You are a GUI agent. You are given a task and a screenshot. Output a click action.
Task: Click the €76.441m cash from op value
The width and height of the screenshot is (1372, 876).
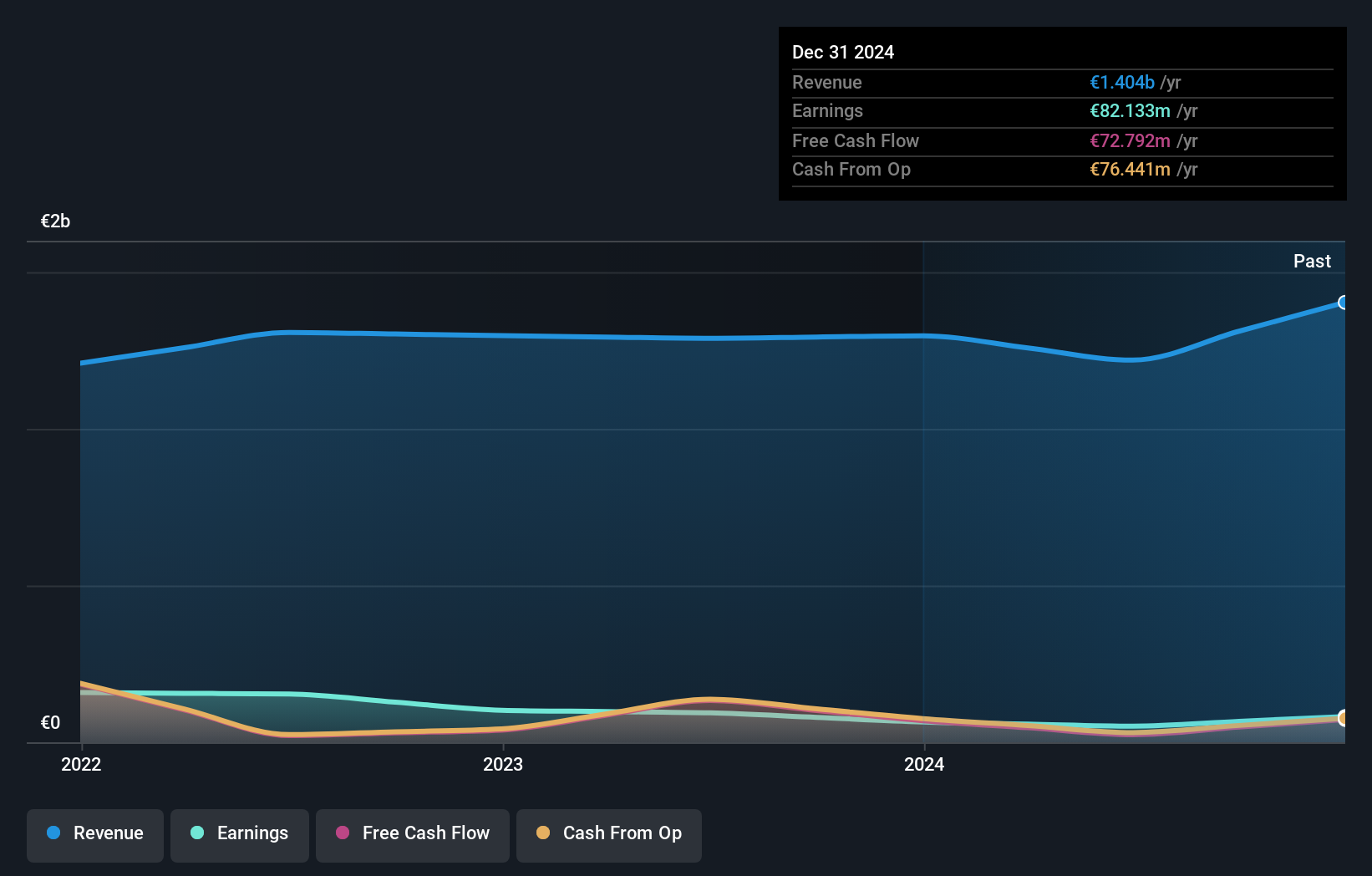(1130, 169)
